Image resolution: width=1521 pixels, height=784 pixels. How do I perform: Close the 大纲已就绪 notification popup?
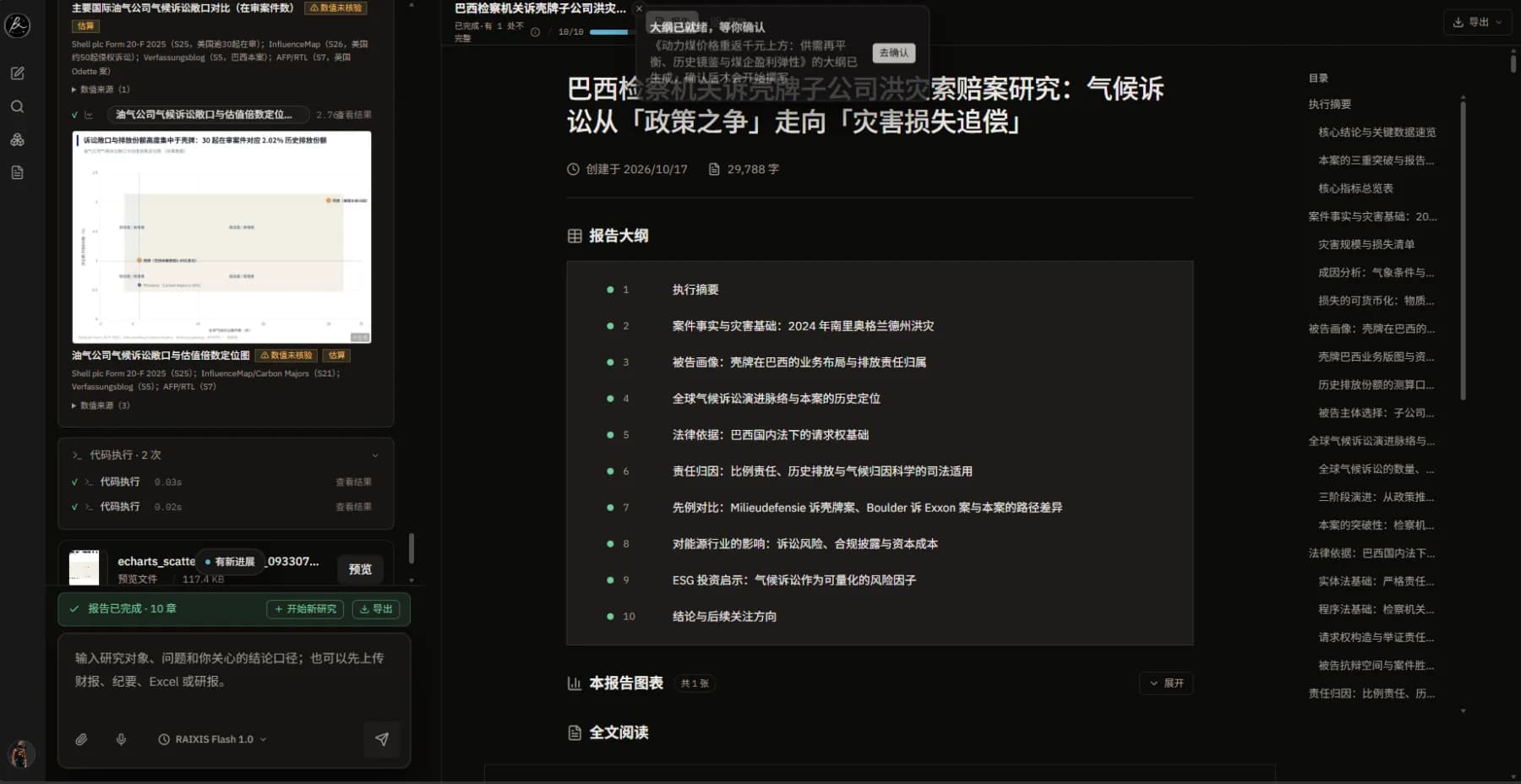(639, 8)
